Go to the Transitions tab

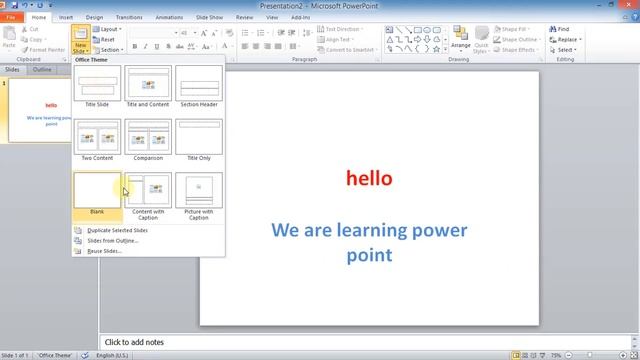[x=129, y=18]
